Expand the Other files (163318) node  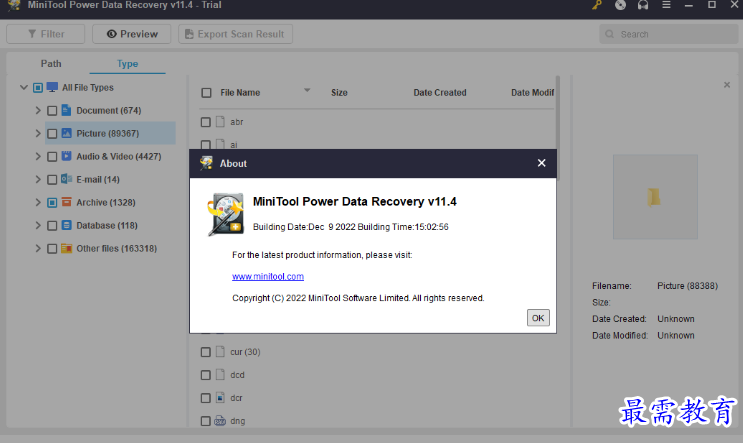[38, 248]
